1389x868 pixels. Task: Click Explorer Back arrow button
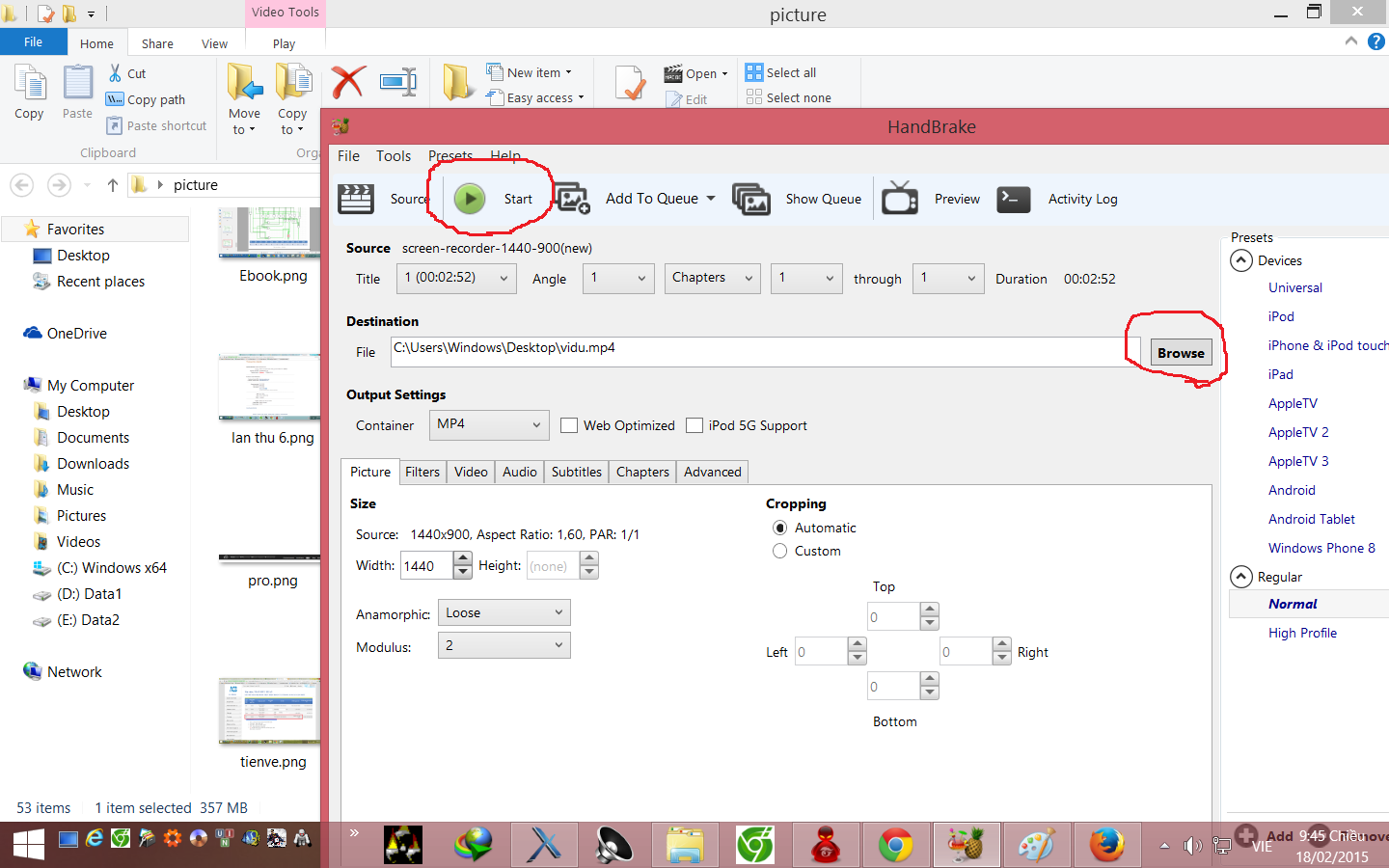(x=22, y=185)
